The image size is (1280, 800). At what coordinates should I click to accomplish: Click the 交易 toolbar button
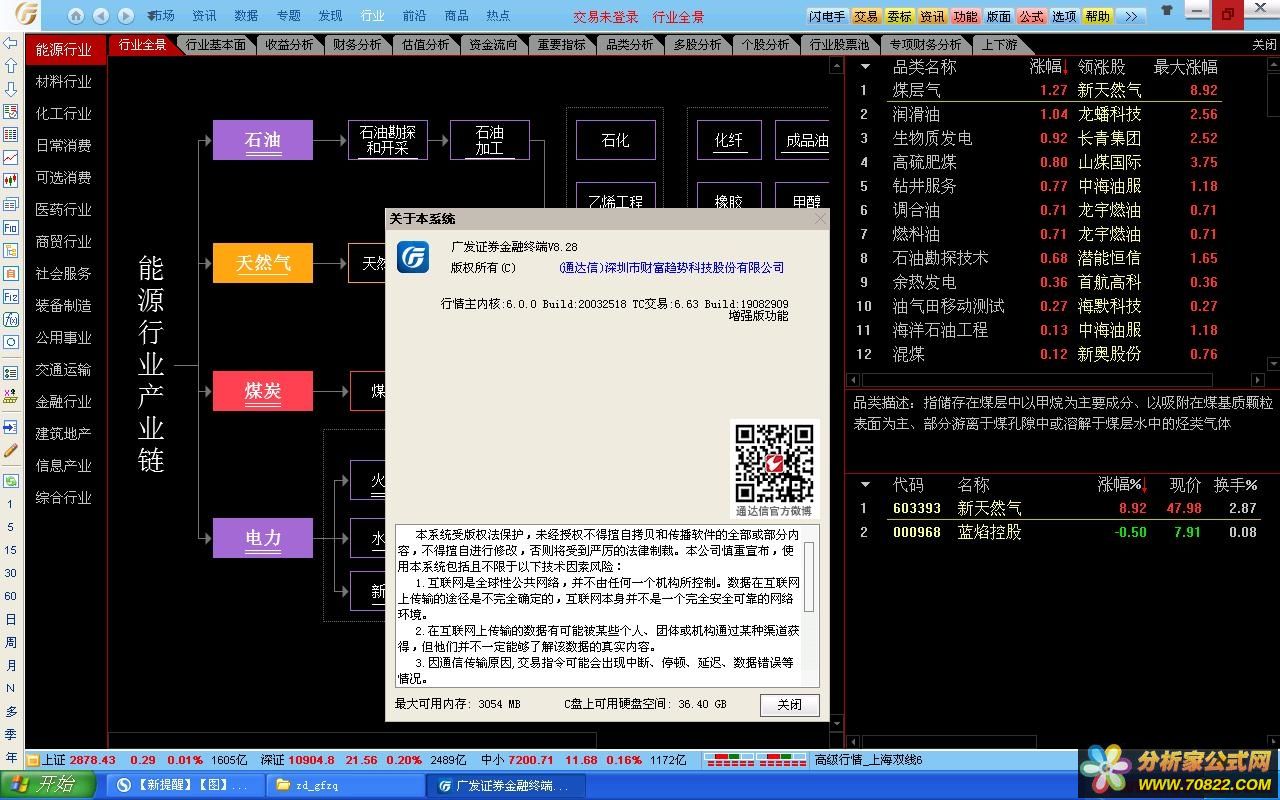[x=866, y=16]
